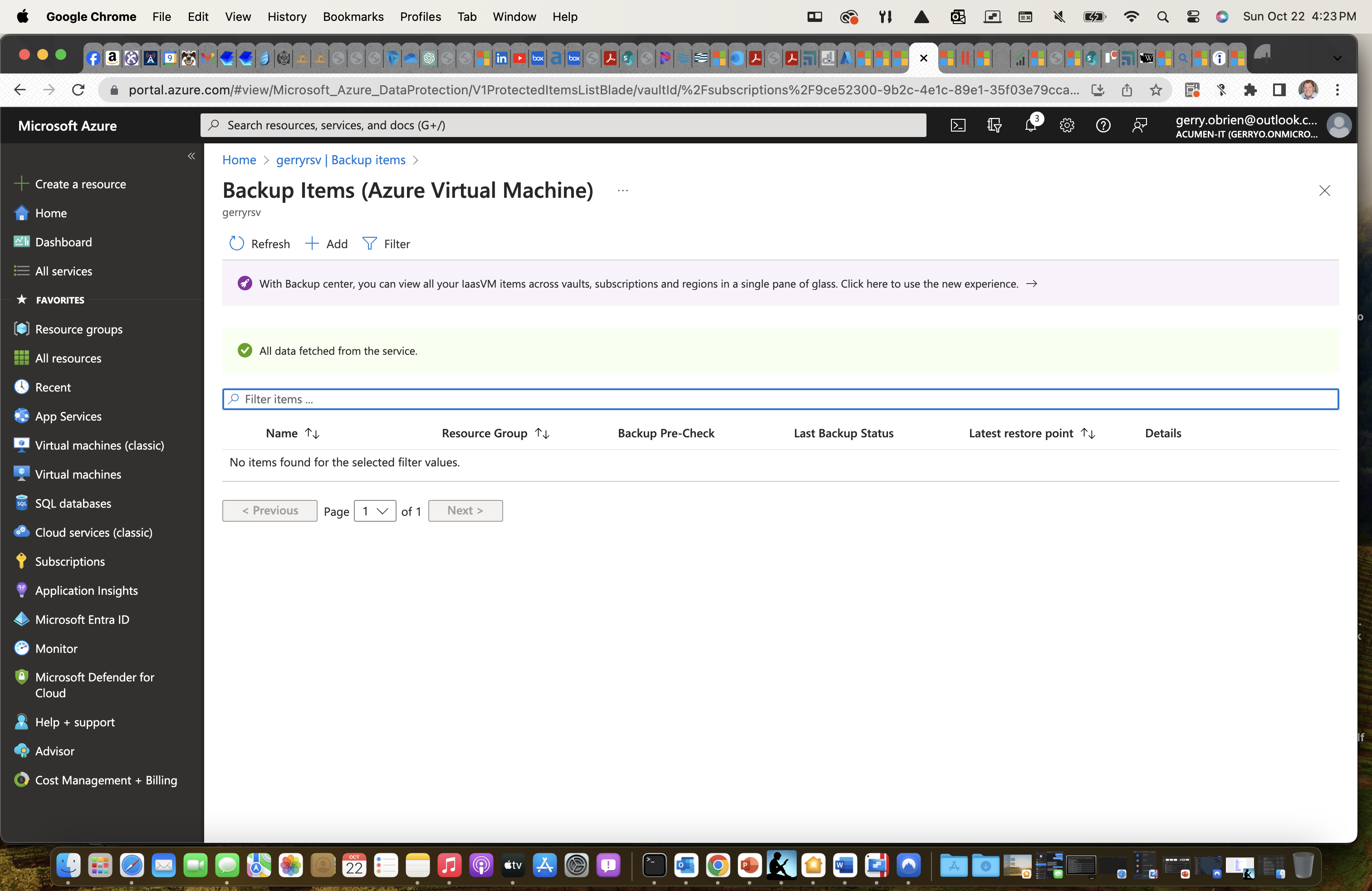Click the Next page button

465,511
